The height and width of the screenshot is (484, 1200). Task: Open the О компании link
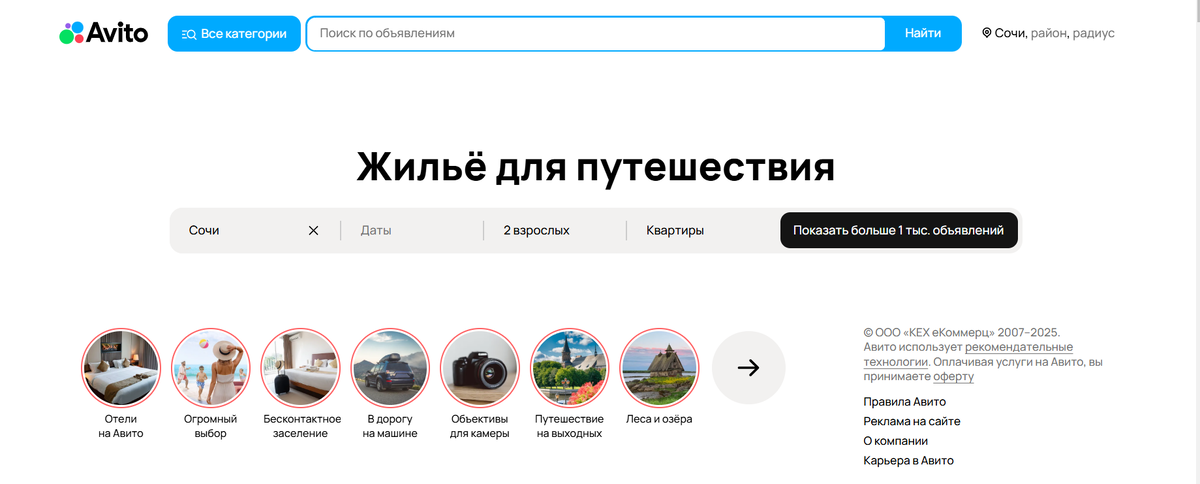click(895, 441)
